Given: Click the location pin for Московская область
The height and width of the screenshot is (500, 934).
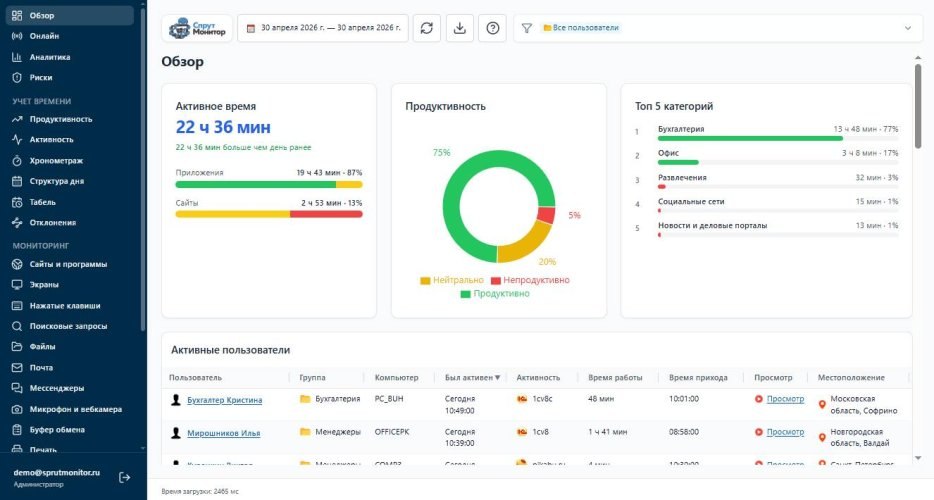Looking at the screenshot, I should tap(822, 405).
